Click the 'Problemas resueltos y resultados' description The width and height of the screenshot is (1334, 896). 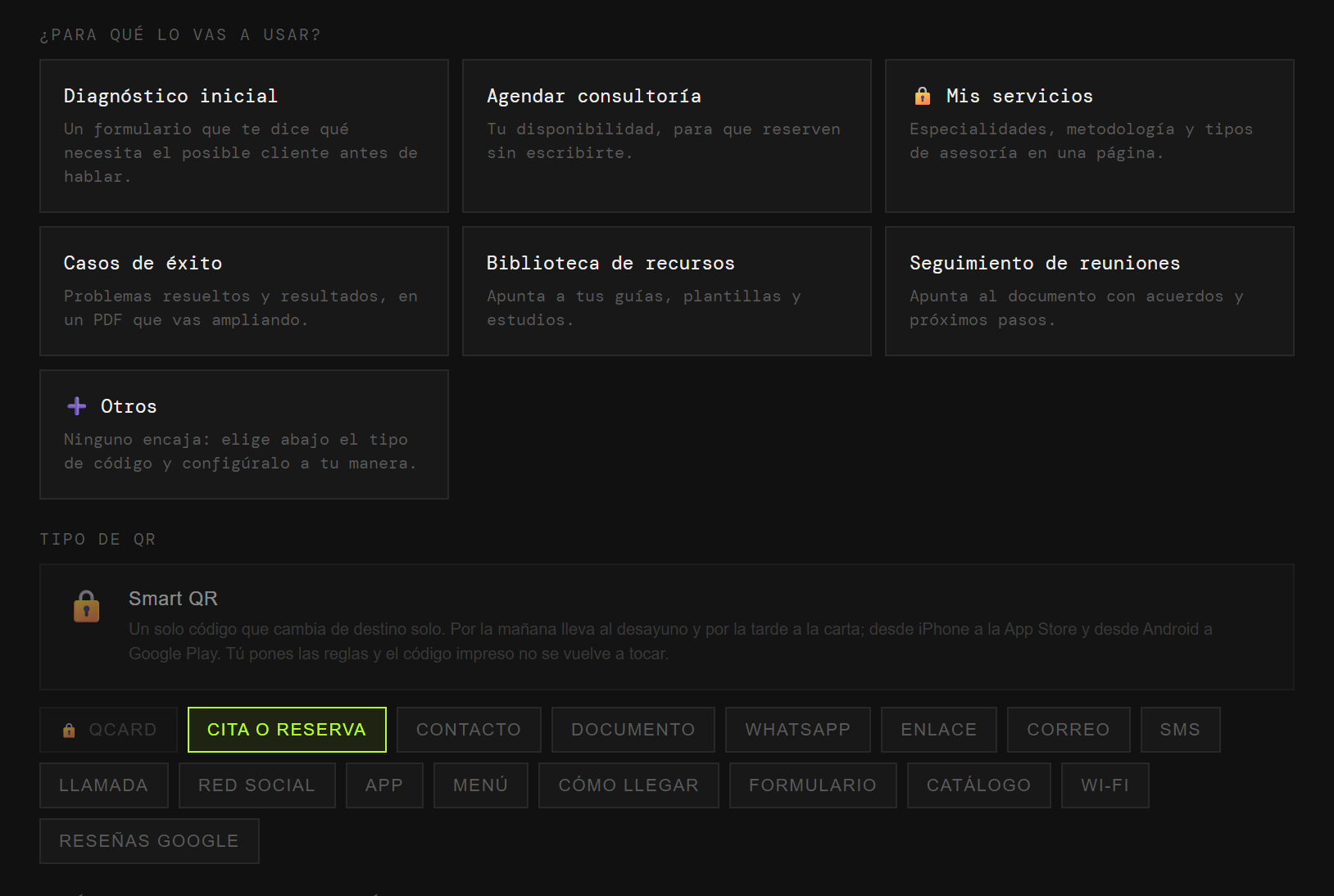[241, 308]
